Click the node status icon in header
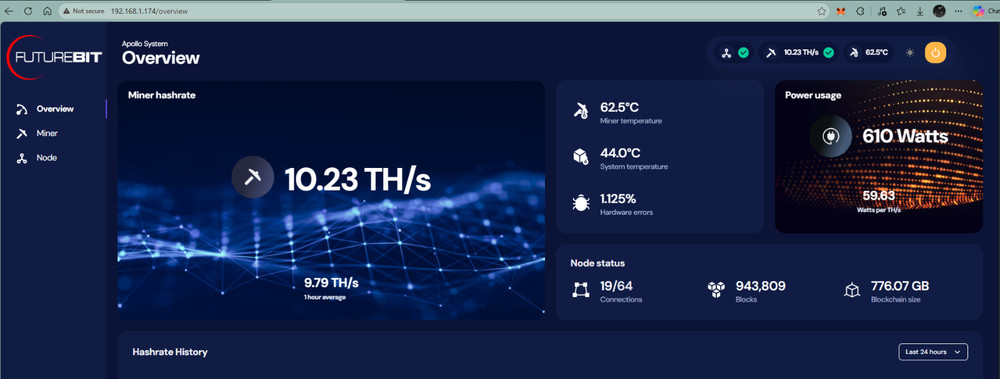The width and height of the screenshot is (1000, 379). [726, 53]
